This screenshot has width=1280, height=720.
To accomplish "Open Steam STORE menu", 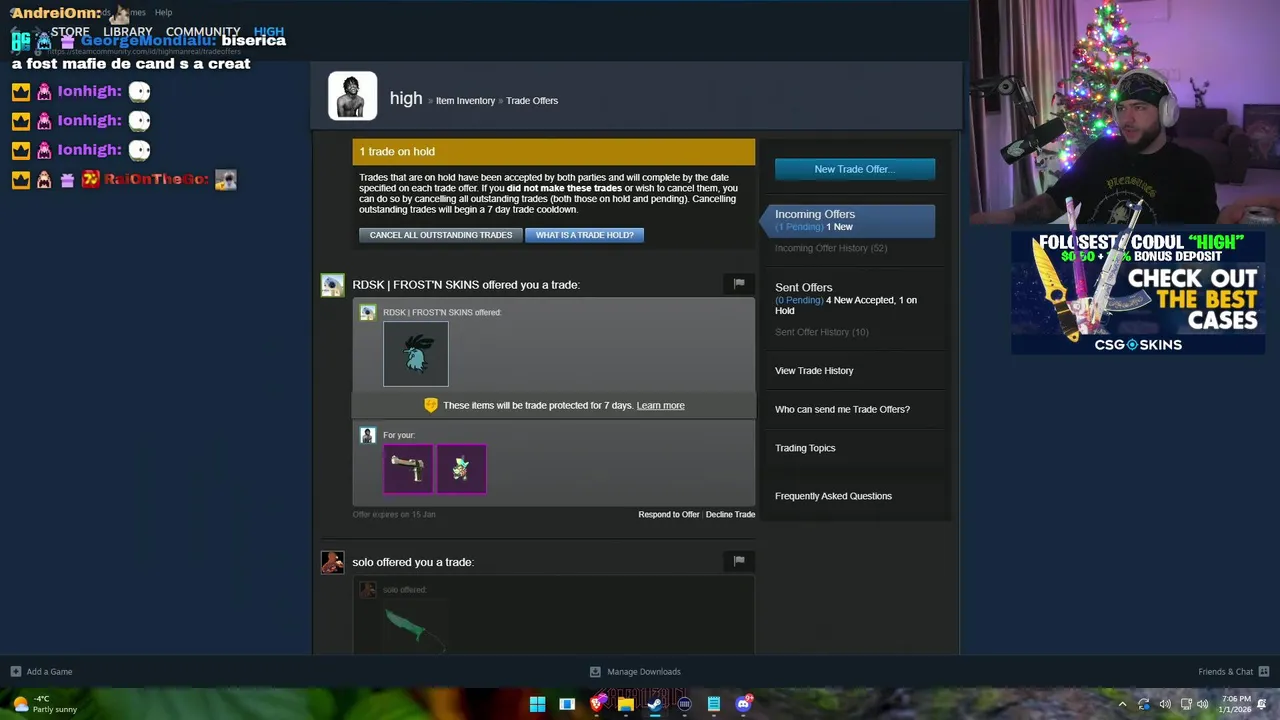I will tap(70, 32).
